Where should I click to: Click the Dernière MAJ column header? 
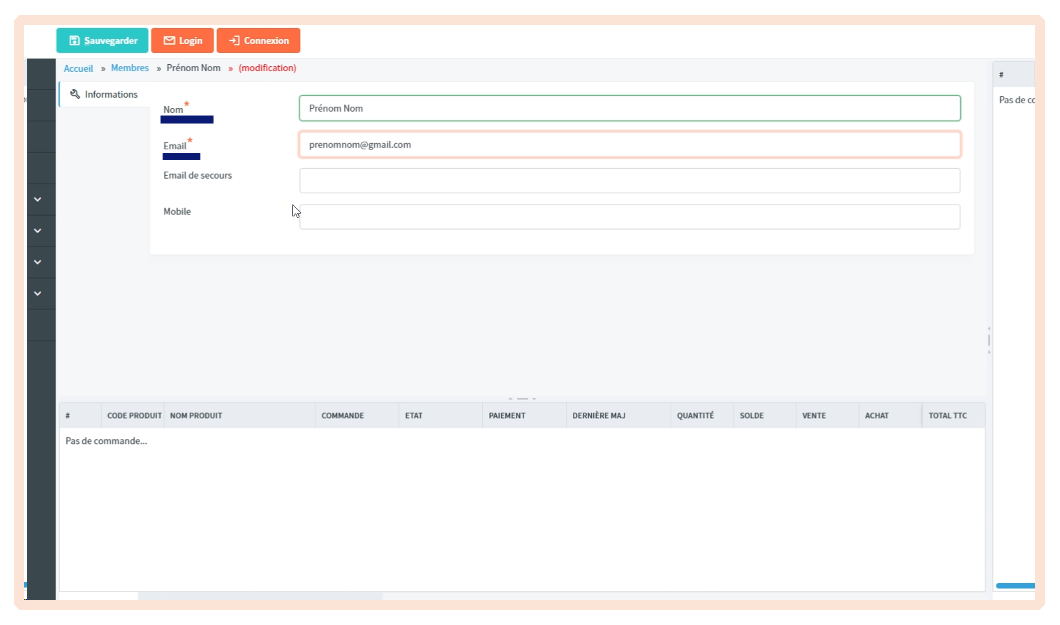pos(598,416)
